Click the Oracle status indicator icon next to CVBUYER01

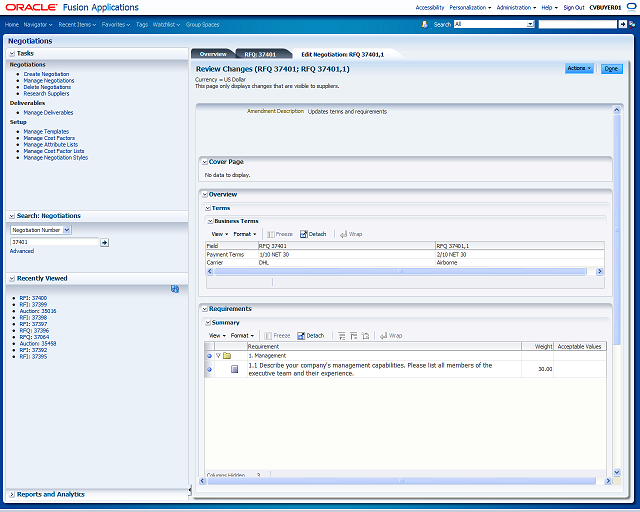coord(631,7)
